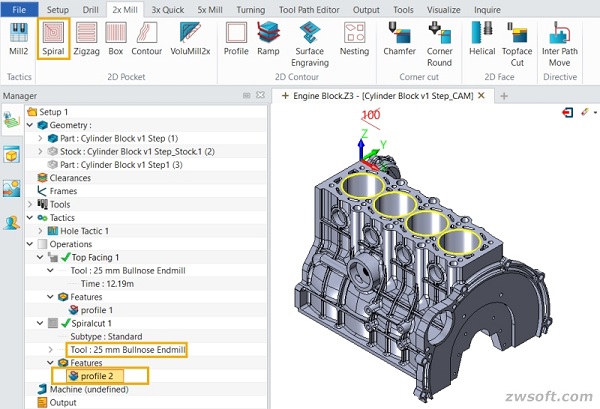Screen dimensions: 600x409
Task: Collapse the Features node under Top Facing 1
Action: click(51, 297)
